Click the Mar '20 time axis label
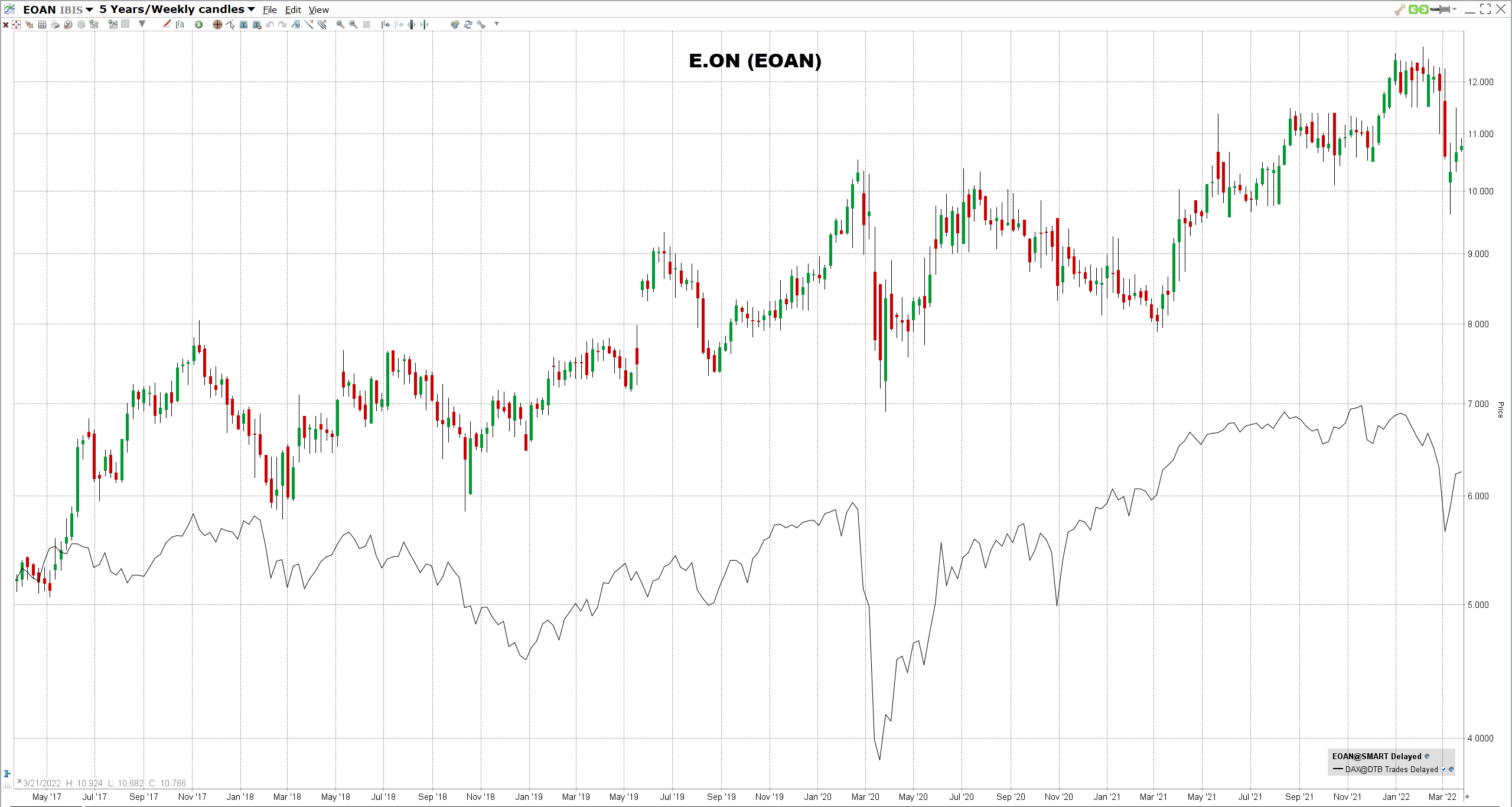This screenshot has width=1512, height=807. pos(865,797)
